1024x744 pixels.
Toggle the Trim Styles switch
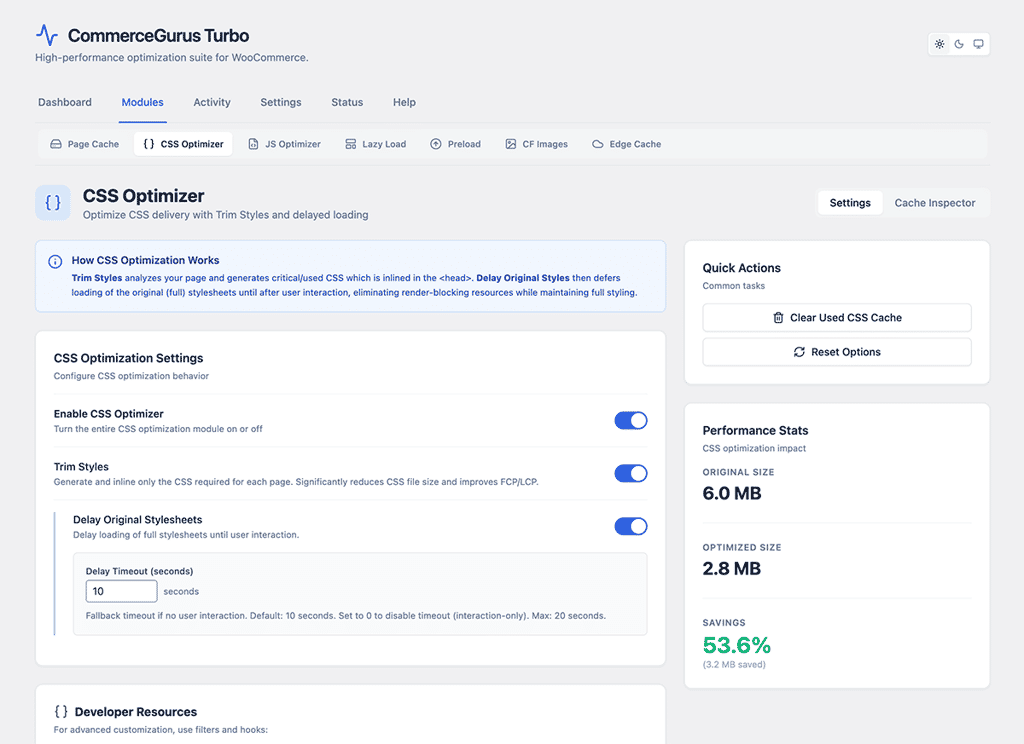pos(631,474)
